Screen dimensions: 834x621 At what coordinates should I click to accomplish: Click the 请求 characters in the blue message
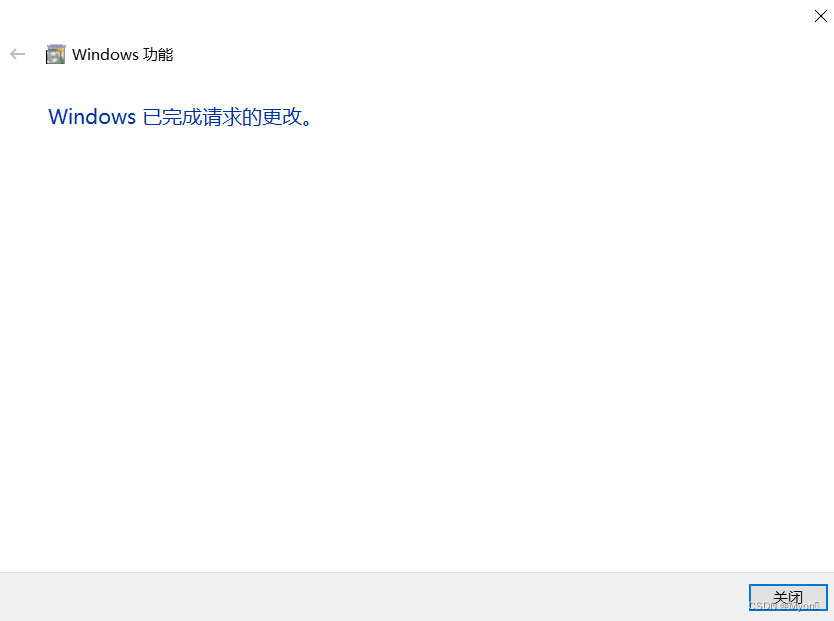coord(222,116)
